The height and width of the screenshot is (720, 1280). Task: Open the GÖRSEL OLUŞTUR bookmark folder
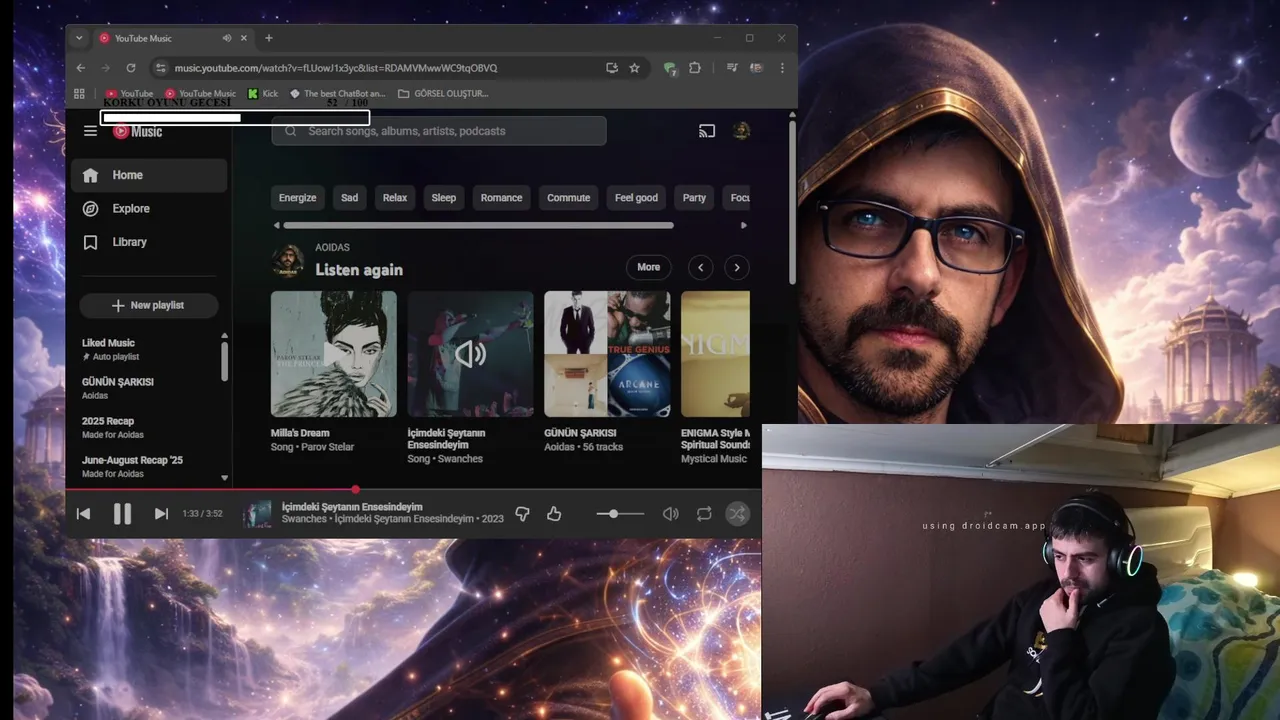(x=443, y=94)
